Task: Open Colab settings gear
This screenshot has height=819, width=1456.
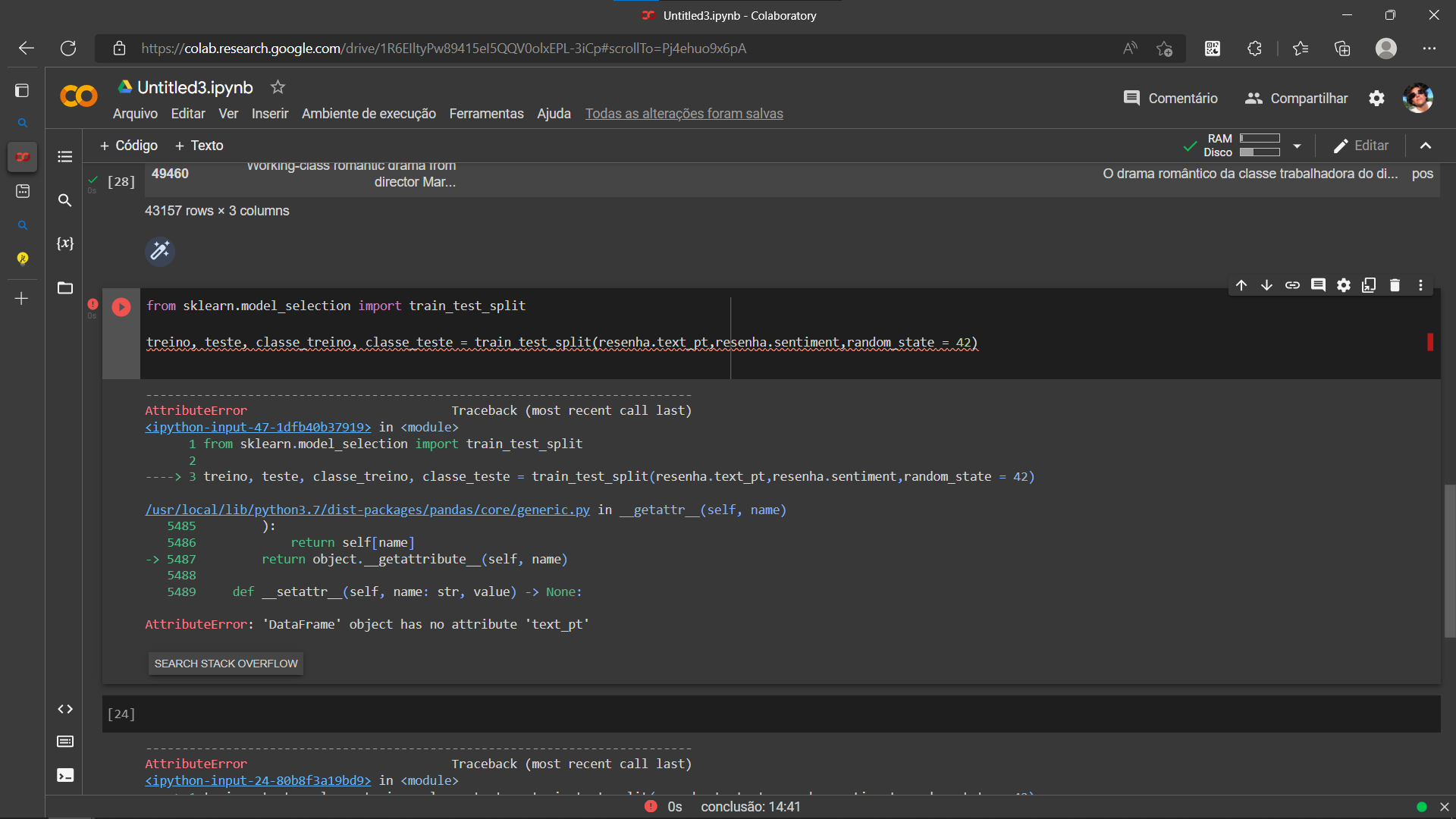Action: point(1376,99)
